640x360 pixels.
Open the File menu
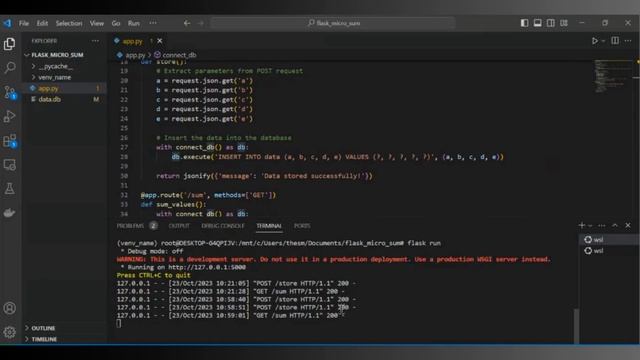click(24, 23)
